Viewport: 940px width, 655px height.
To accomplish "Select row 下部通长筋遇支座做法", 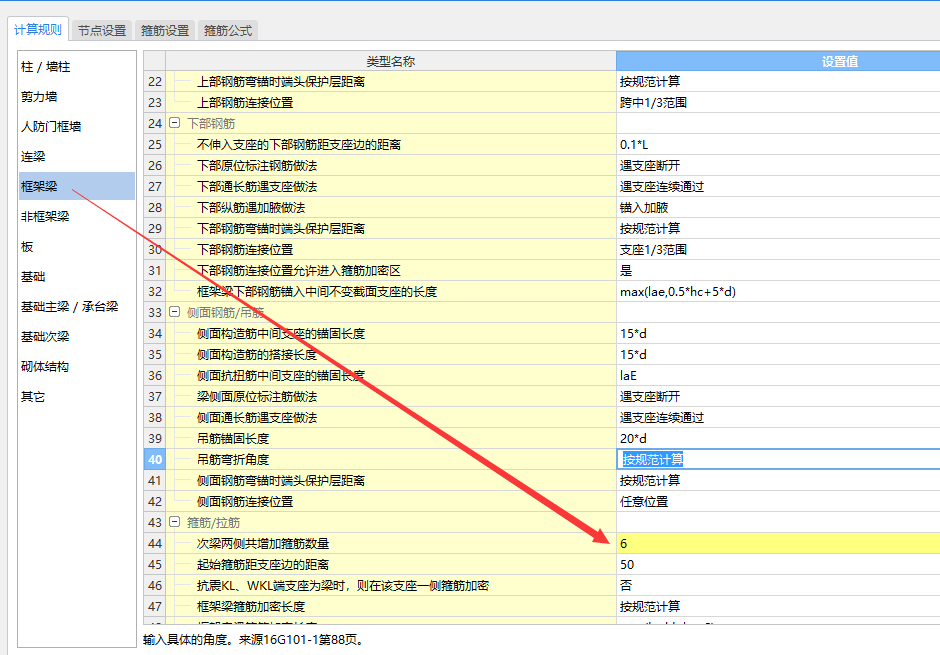I will 391,186.
